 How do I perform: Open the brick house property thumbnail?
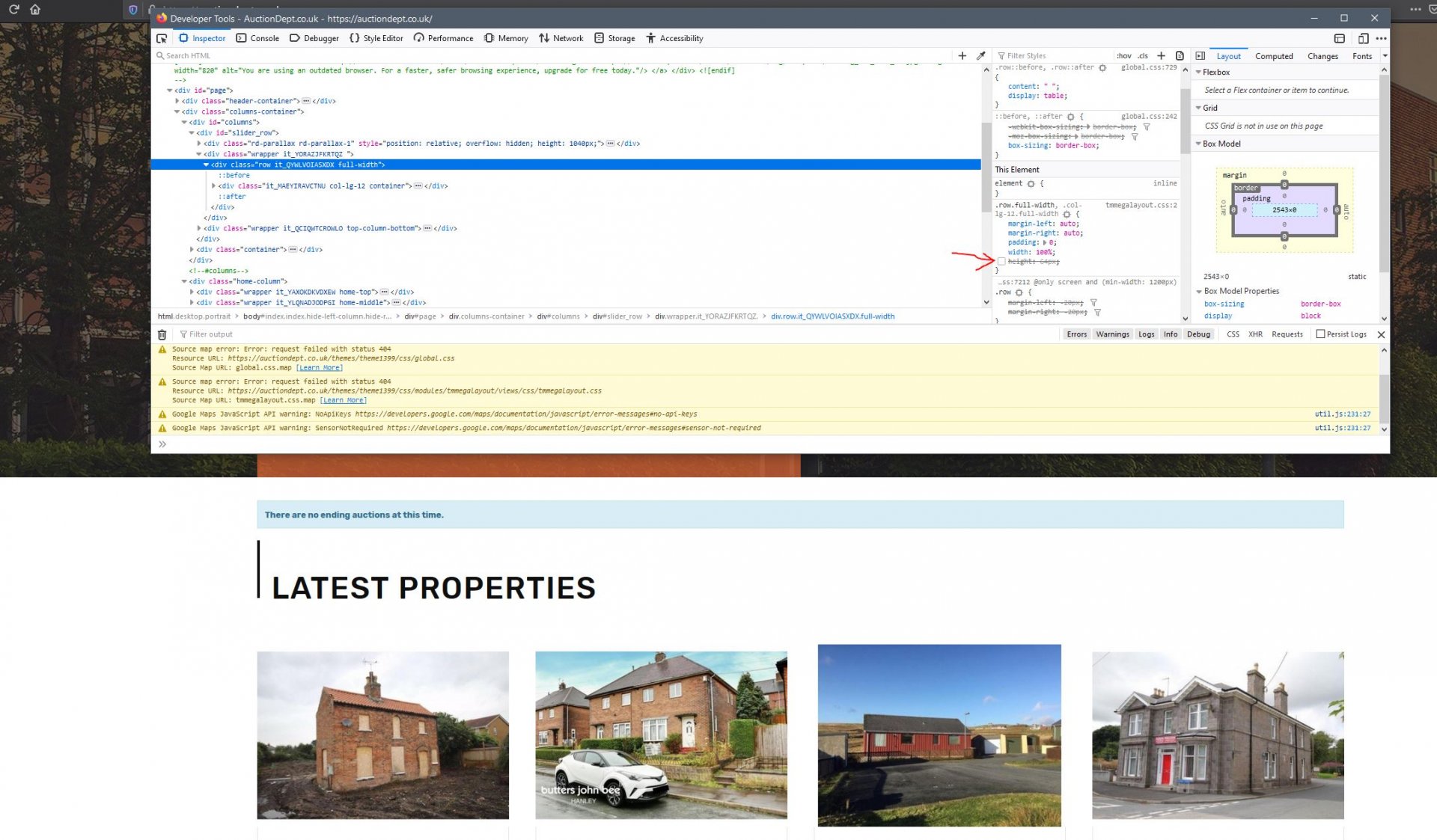(382, 735)
